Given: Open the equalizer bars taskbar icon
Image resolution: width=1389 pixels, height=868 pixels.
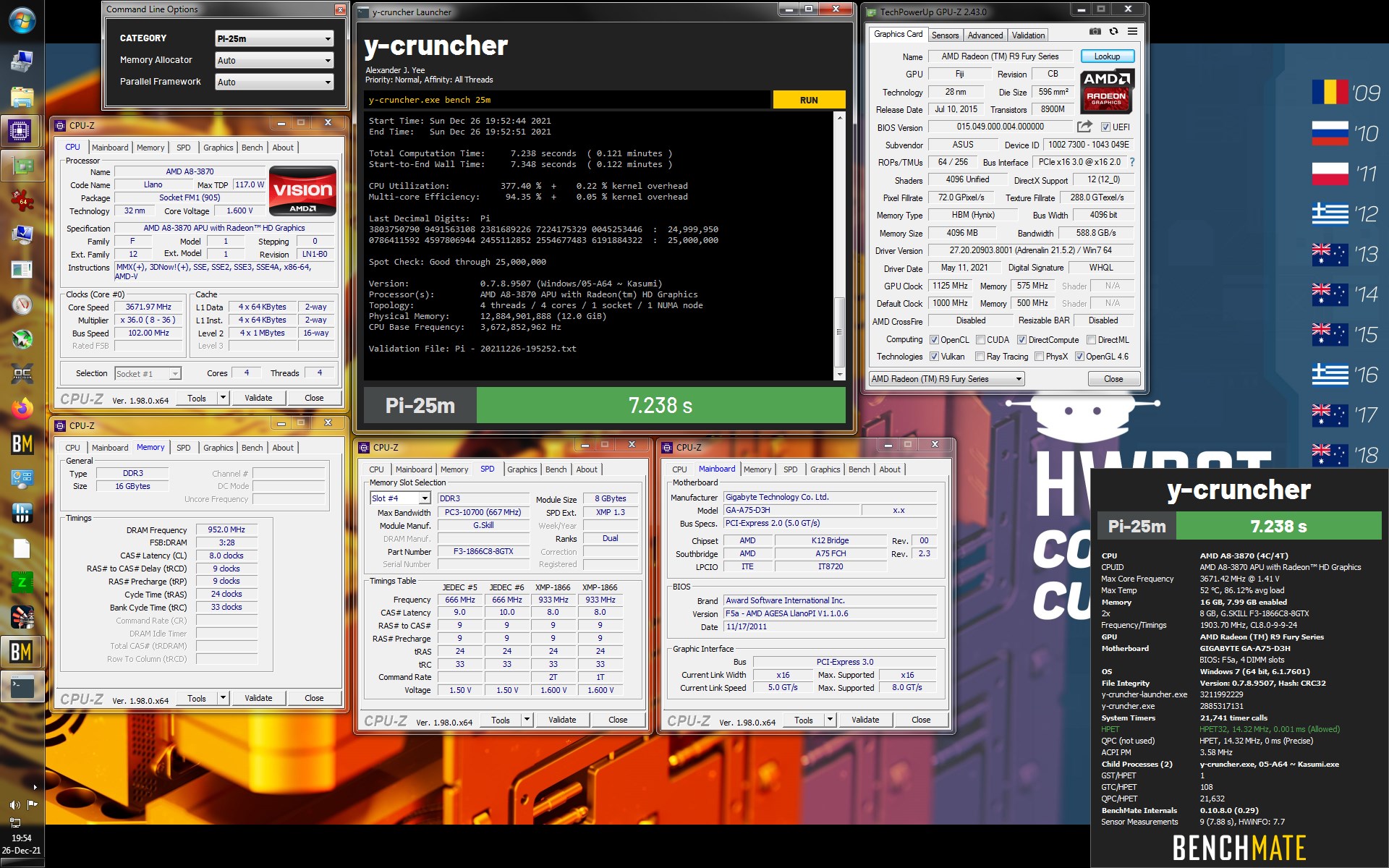Looking at the screenshot, I should coord(22,513).
